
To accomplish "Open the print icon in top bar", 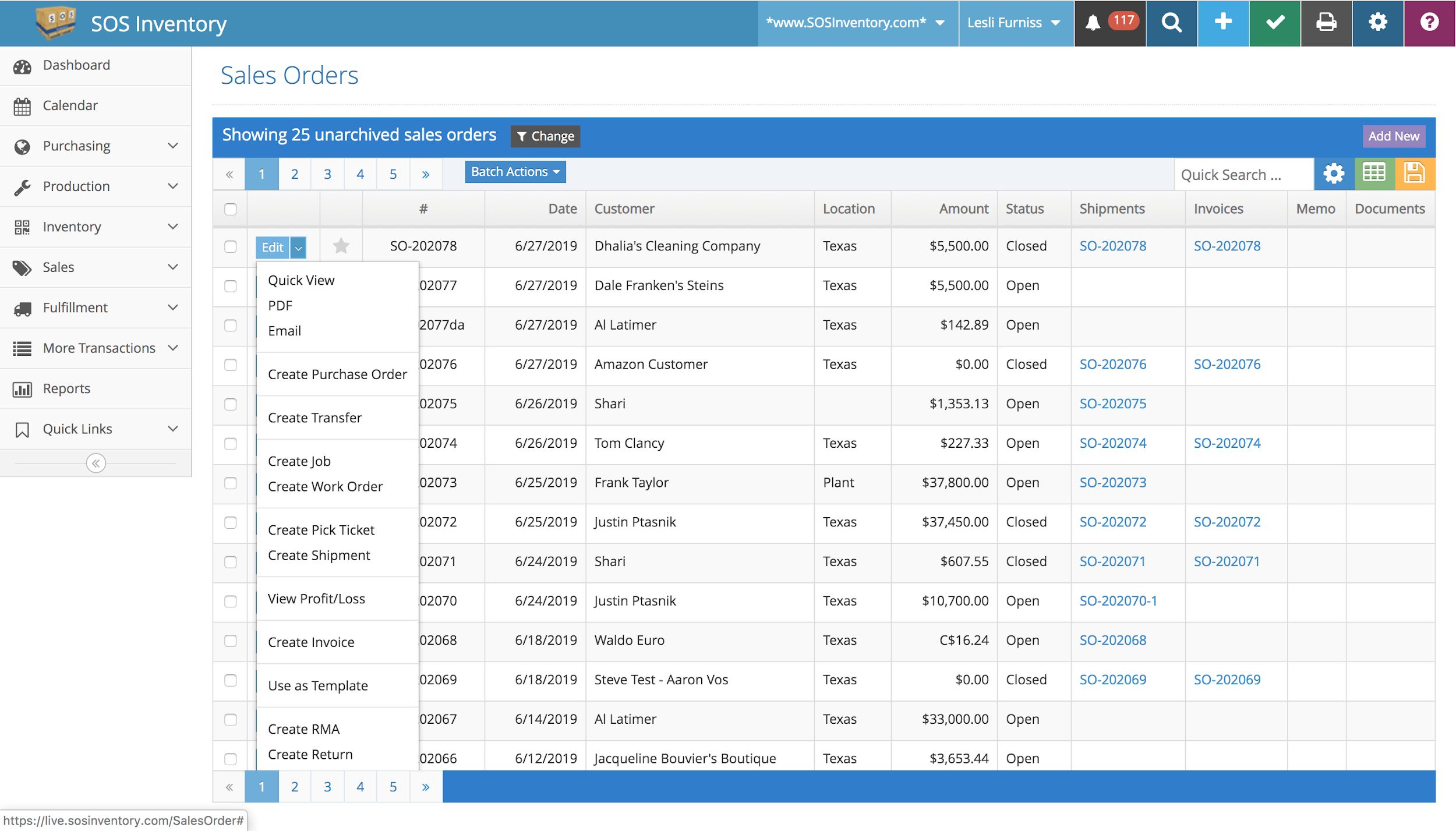I will point(1326,23).
